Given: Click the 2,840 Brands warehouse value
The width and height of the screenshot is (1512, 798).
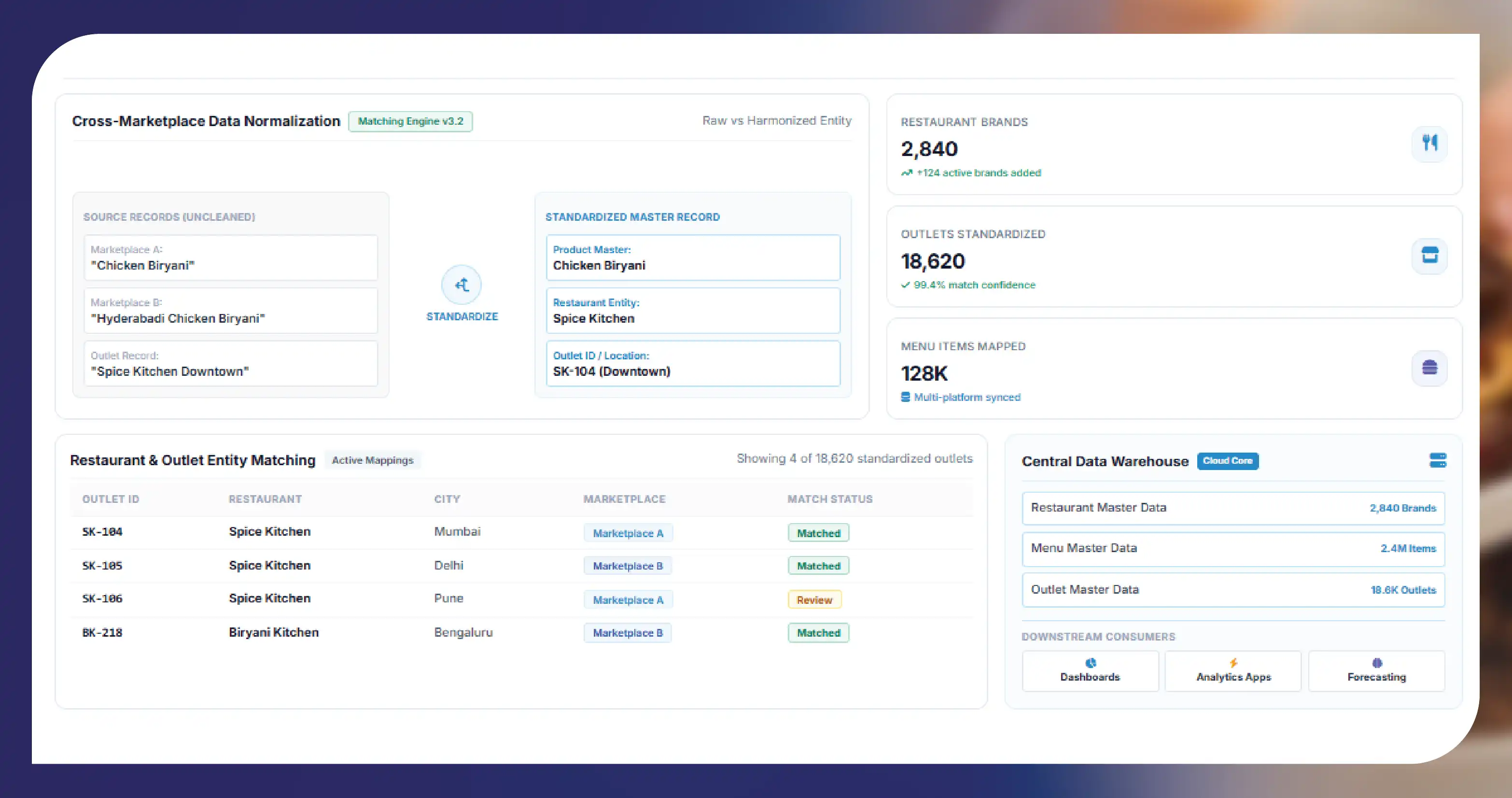Looking at the screenshot, I should 1403,508.
